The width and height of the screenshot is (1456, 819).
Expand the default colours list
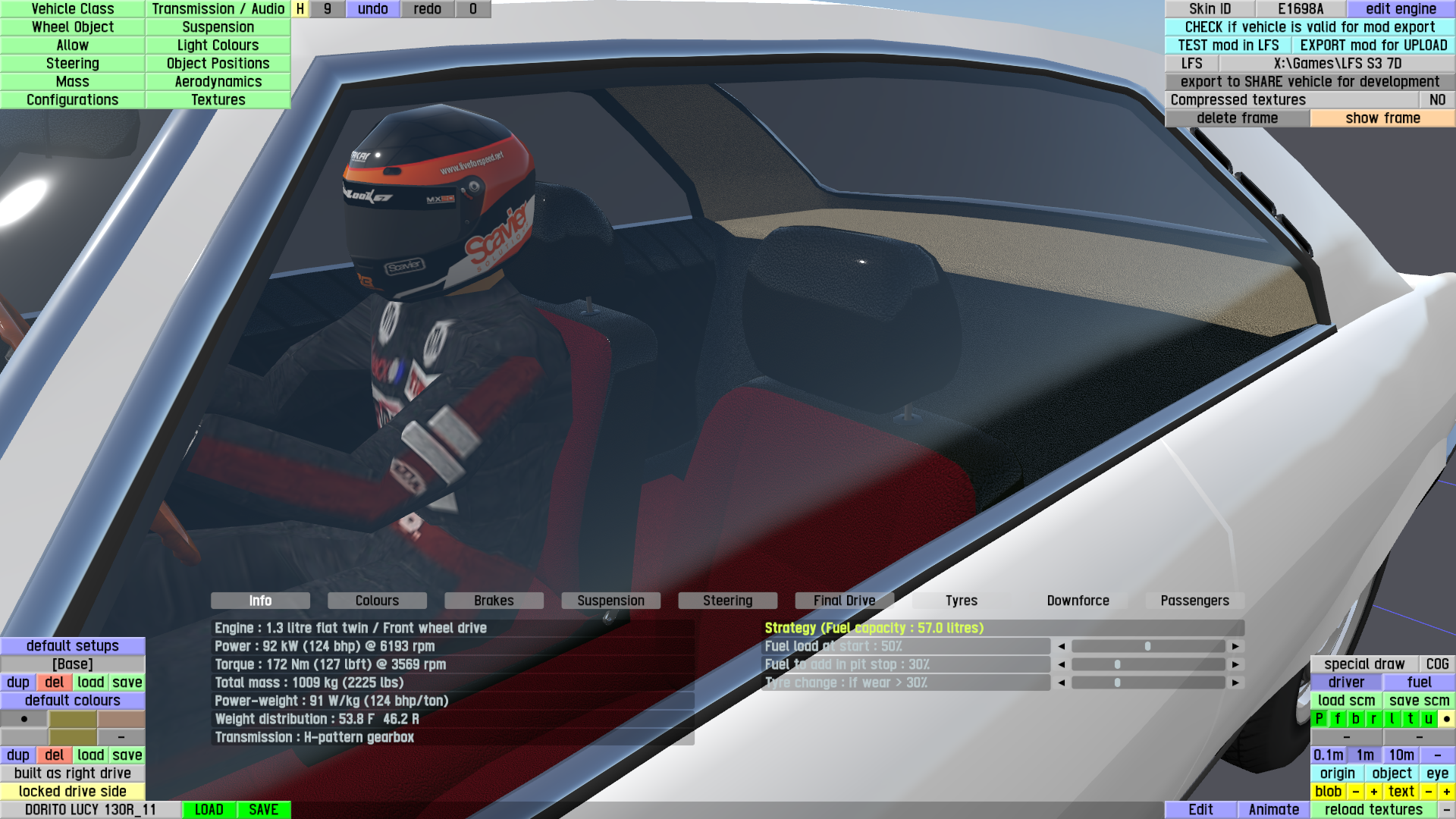73,701
